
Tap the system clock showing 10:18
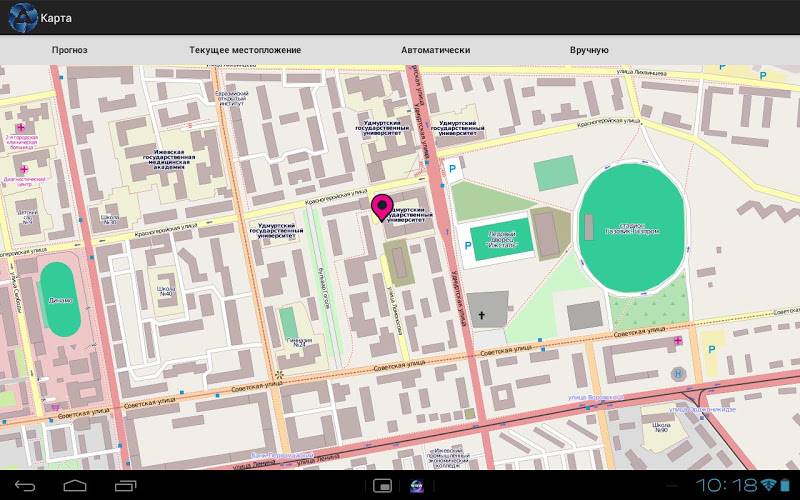(x=725, y=485)
